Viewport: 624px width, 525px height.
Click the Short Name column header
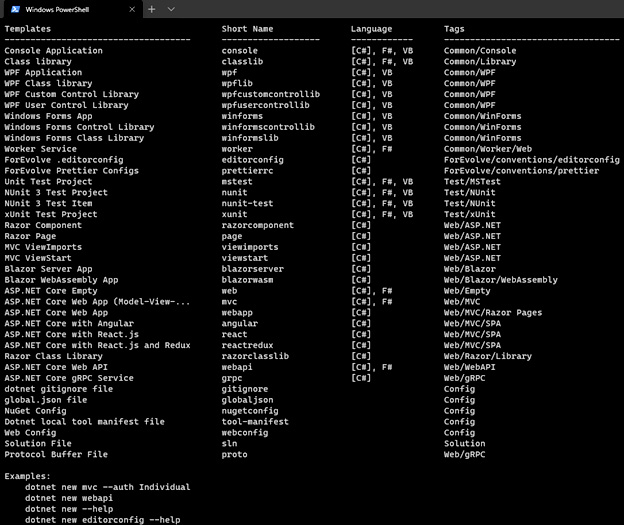[x=247, y=29]
